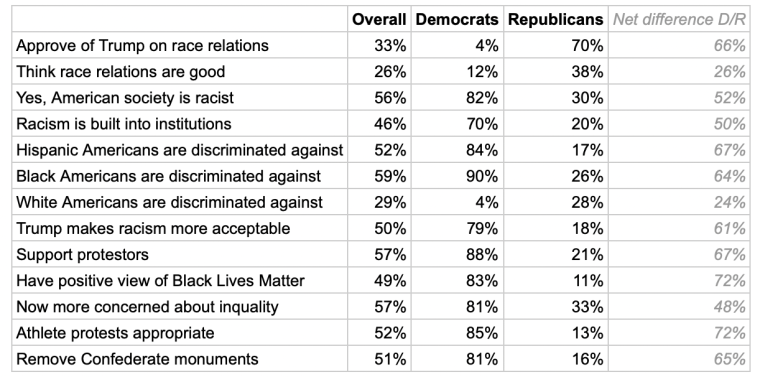Click the Overall column header
Viewport: 760px width, 377px height.
click(379, 19)
